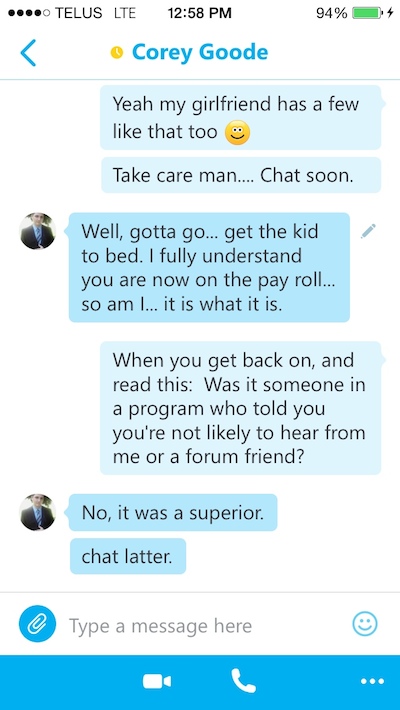Tap the paperclip attachment button

37,624
